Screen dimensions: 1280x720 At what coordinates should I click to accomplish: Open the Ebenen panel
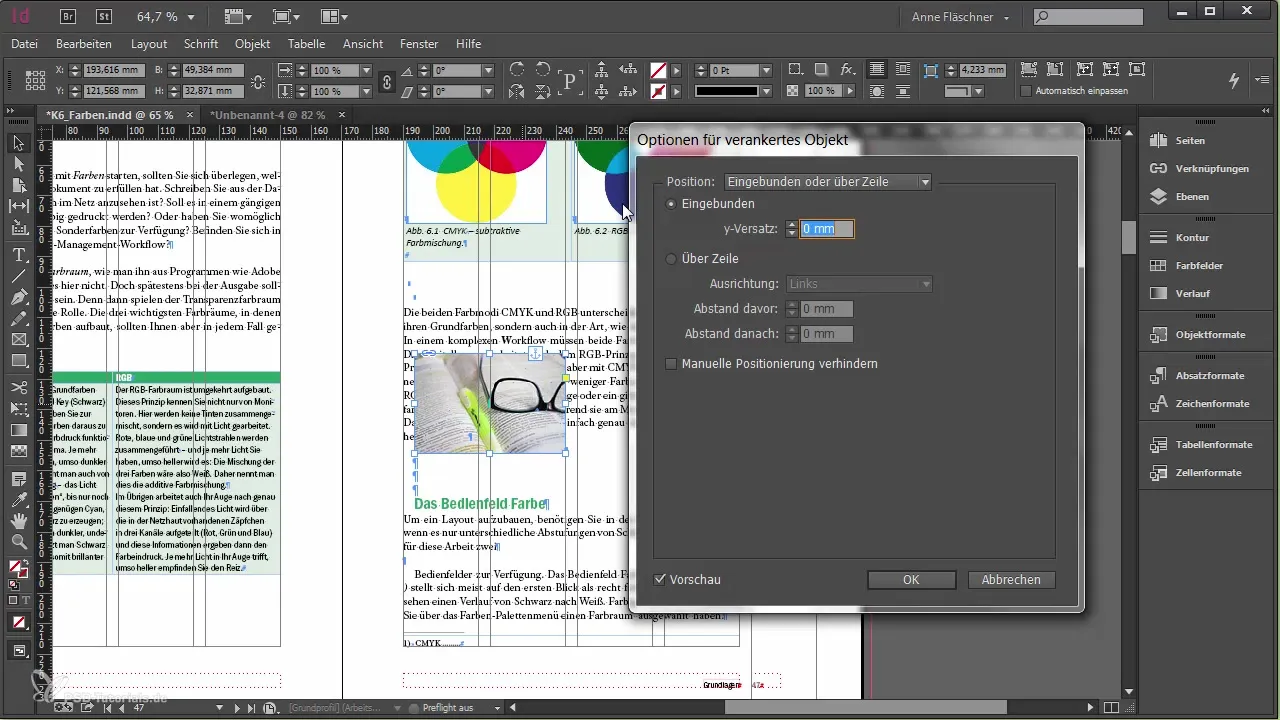1191,197
